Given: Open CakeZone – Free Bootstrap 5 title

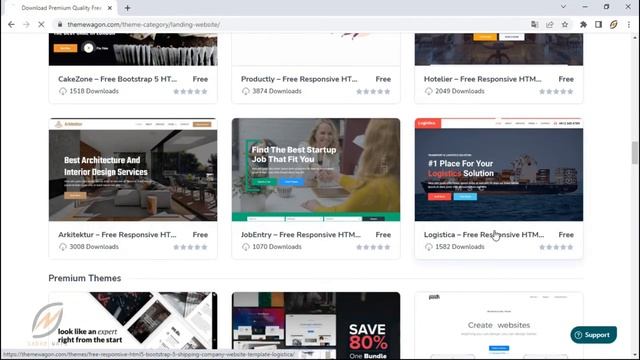Looking at the screenshot, I should pyautogui.click(x=118, y=79).
